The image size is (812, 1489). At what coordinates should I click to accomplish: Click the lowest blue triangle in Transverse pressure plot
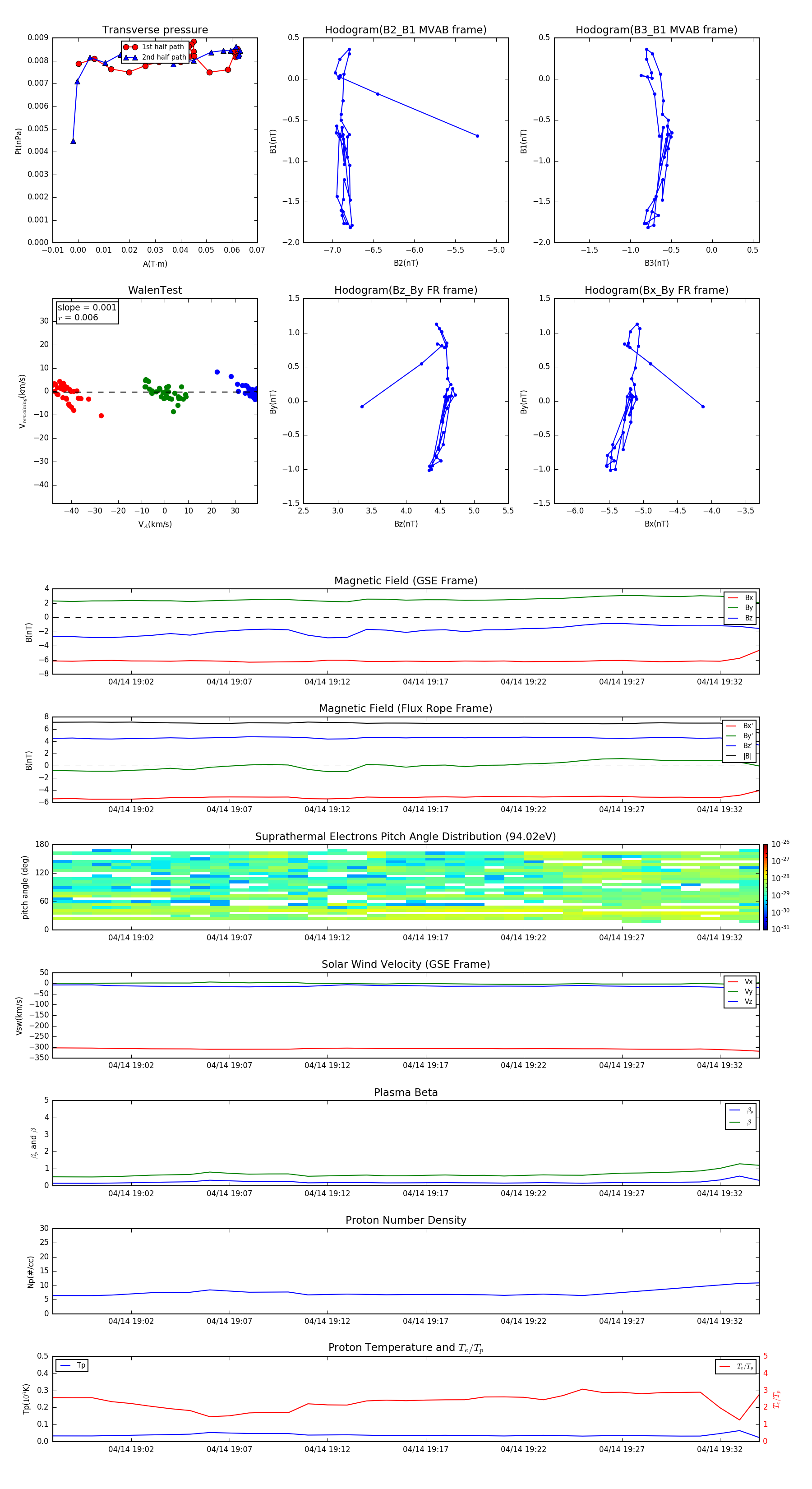point(74,141)
